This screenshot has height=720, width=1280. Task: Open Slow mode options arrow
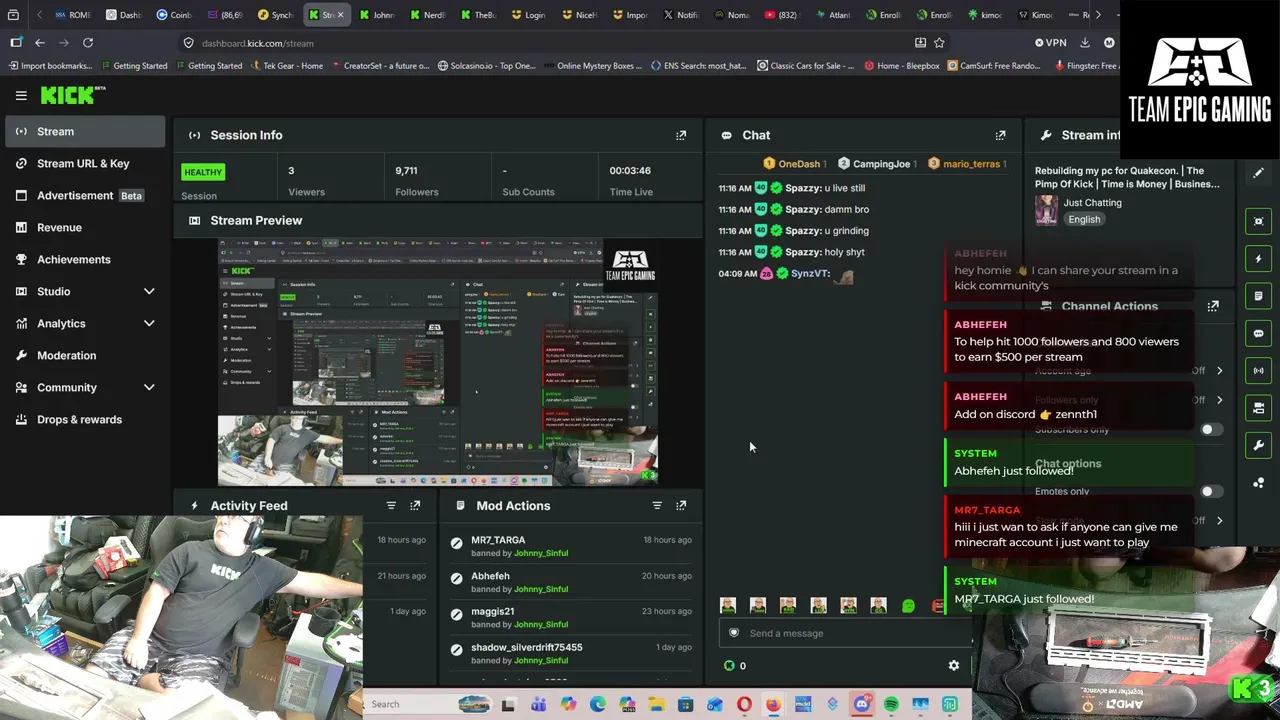point(1219,521)
